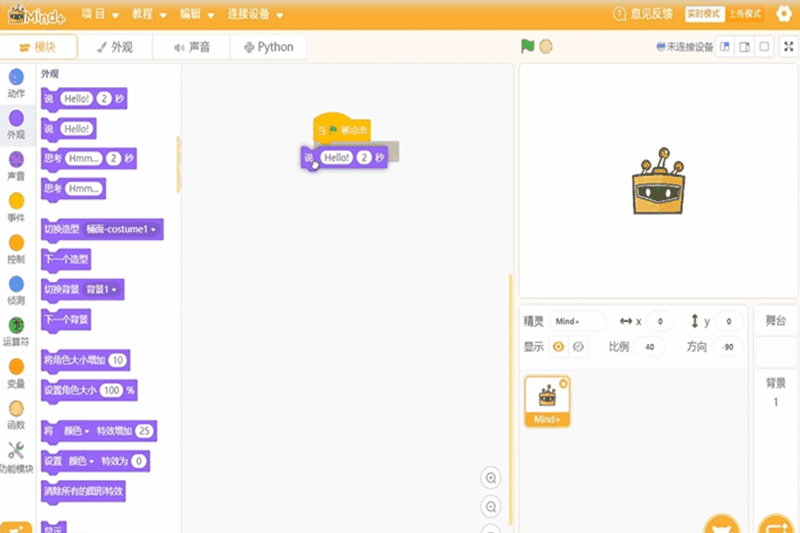
Task: Click the workspace vertical scrollbar
Action: tap(510, 400)
